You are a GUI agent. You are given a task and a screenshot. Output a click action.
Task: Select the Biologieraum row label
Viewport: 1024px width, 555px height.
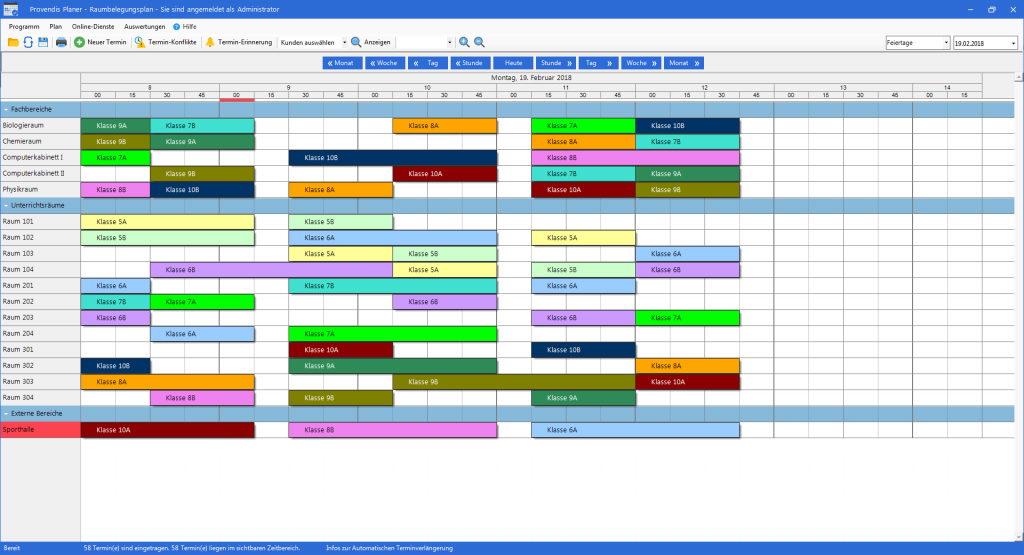pos(40,125)
